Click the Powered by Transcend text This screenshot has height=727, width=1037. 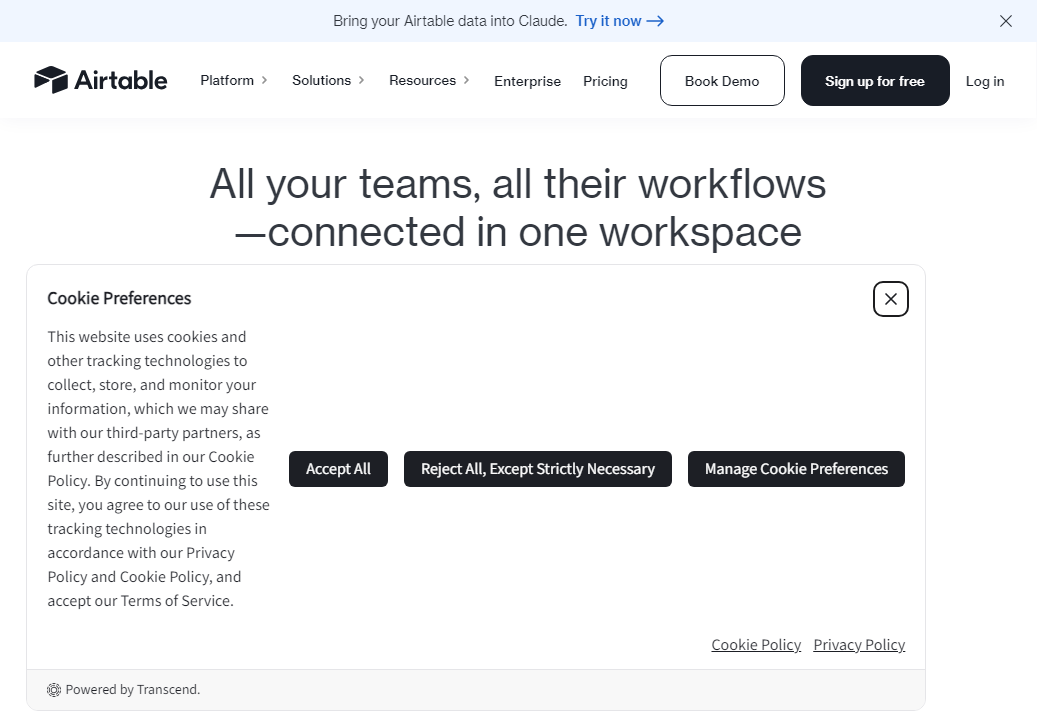pyautogui.click(x=132, y=690)
